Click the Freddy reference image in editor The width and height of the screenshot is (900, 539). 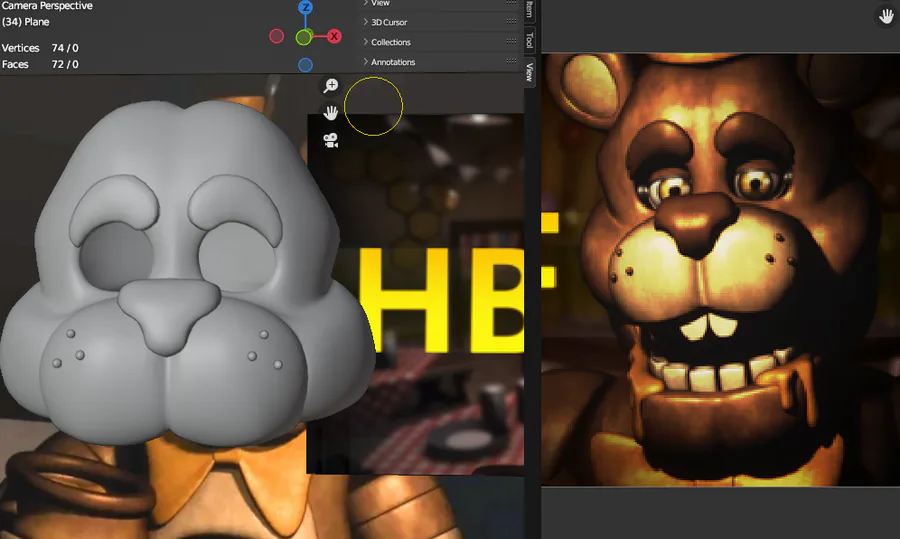pyautogui.click(x=720, y=270)
